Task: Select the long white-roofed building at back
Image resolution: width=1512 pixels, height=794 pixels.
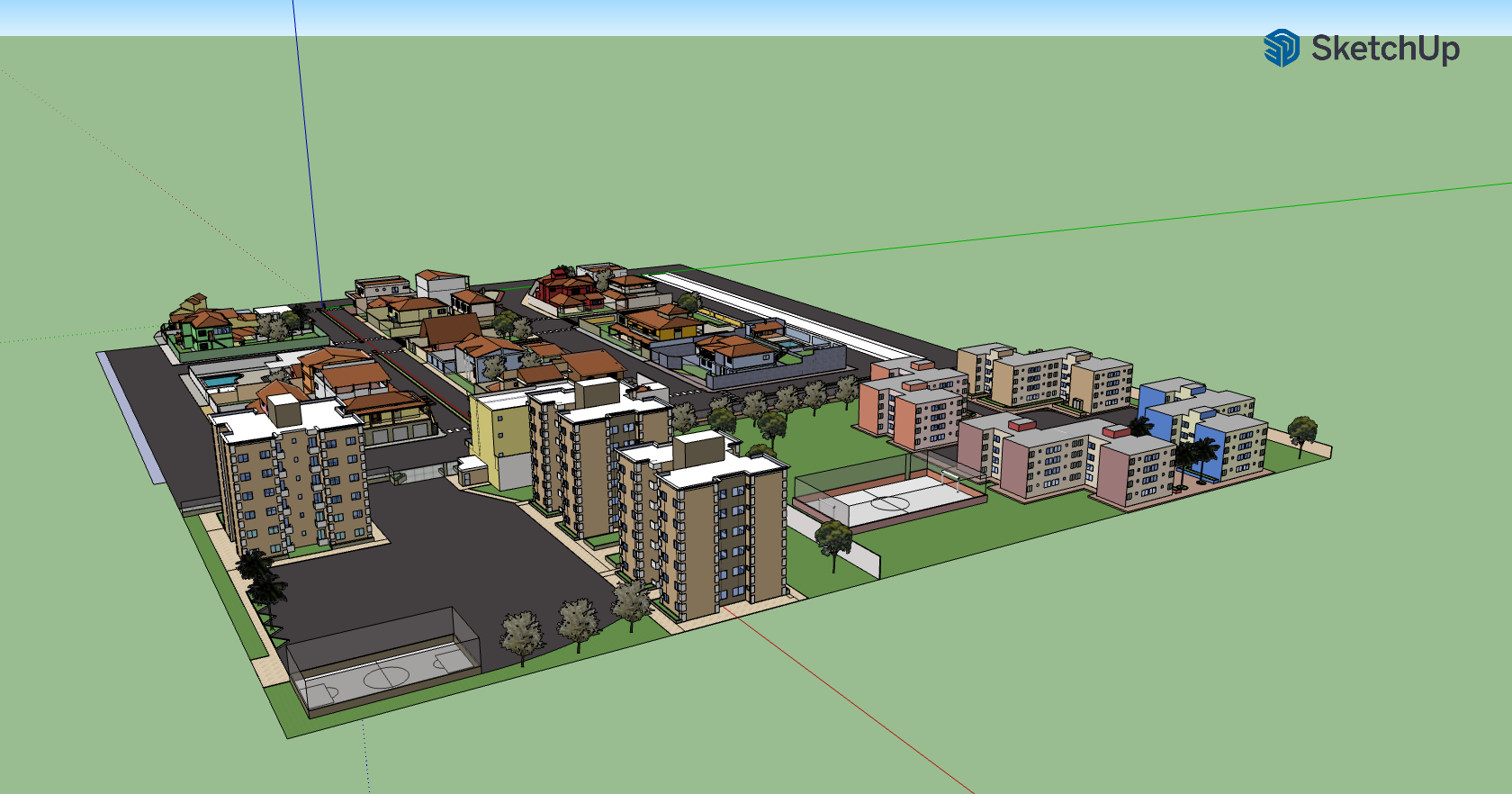Action: [x=792, y=315]
